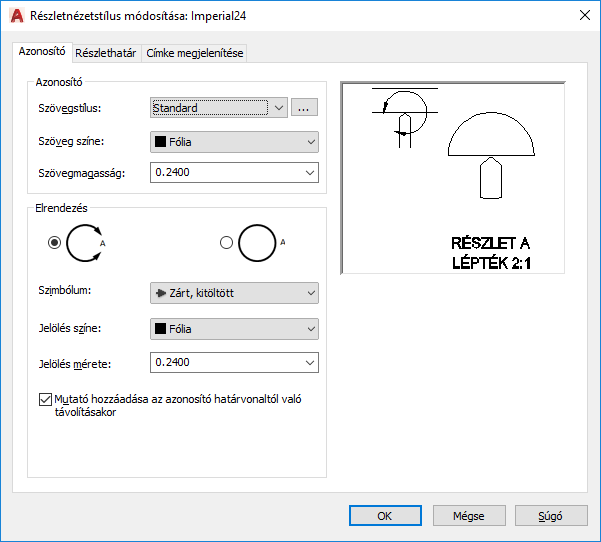Click the Jelölés mérete: label
The image size is (601, 542).
75,364
